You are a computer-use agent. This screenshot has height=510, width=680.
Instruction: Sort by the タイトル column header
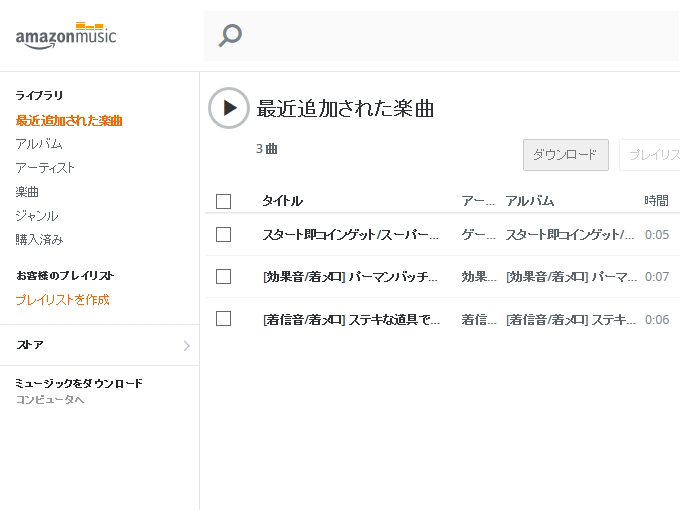tap(282, 201)
